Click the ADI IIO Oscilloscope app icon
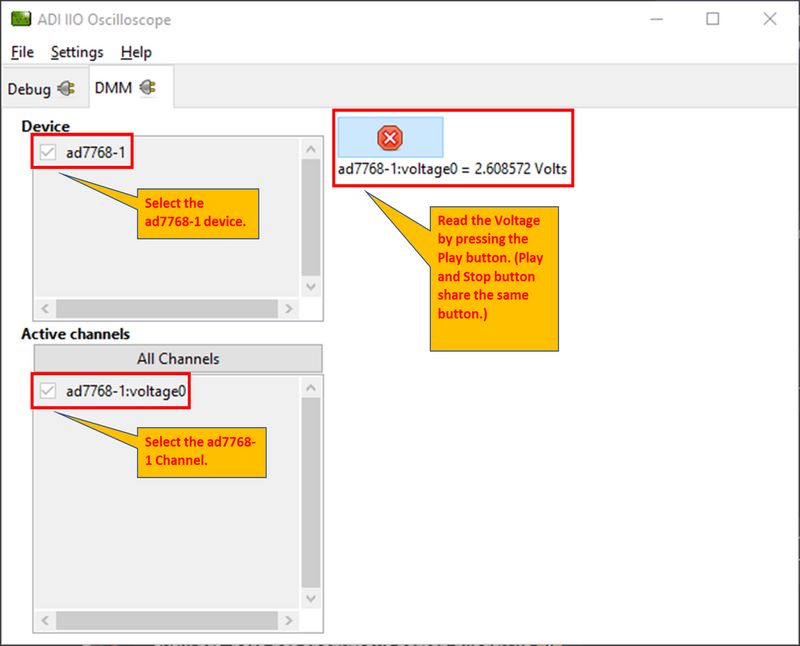This screenshot has height=646, width=800. click(21, 19)
